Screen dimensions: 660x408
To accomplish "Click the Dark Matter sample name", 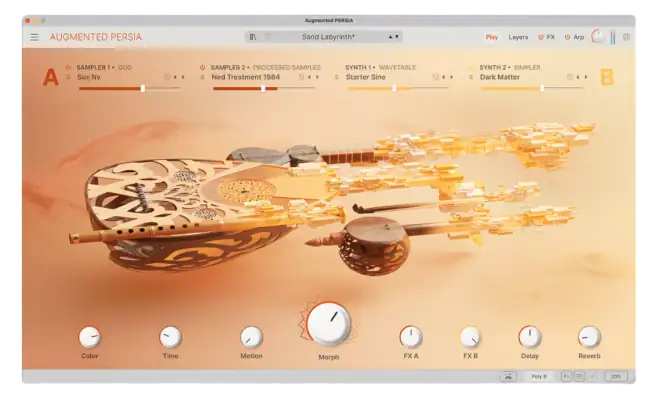I will pyautogui.click(x=500, y=77).
